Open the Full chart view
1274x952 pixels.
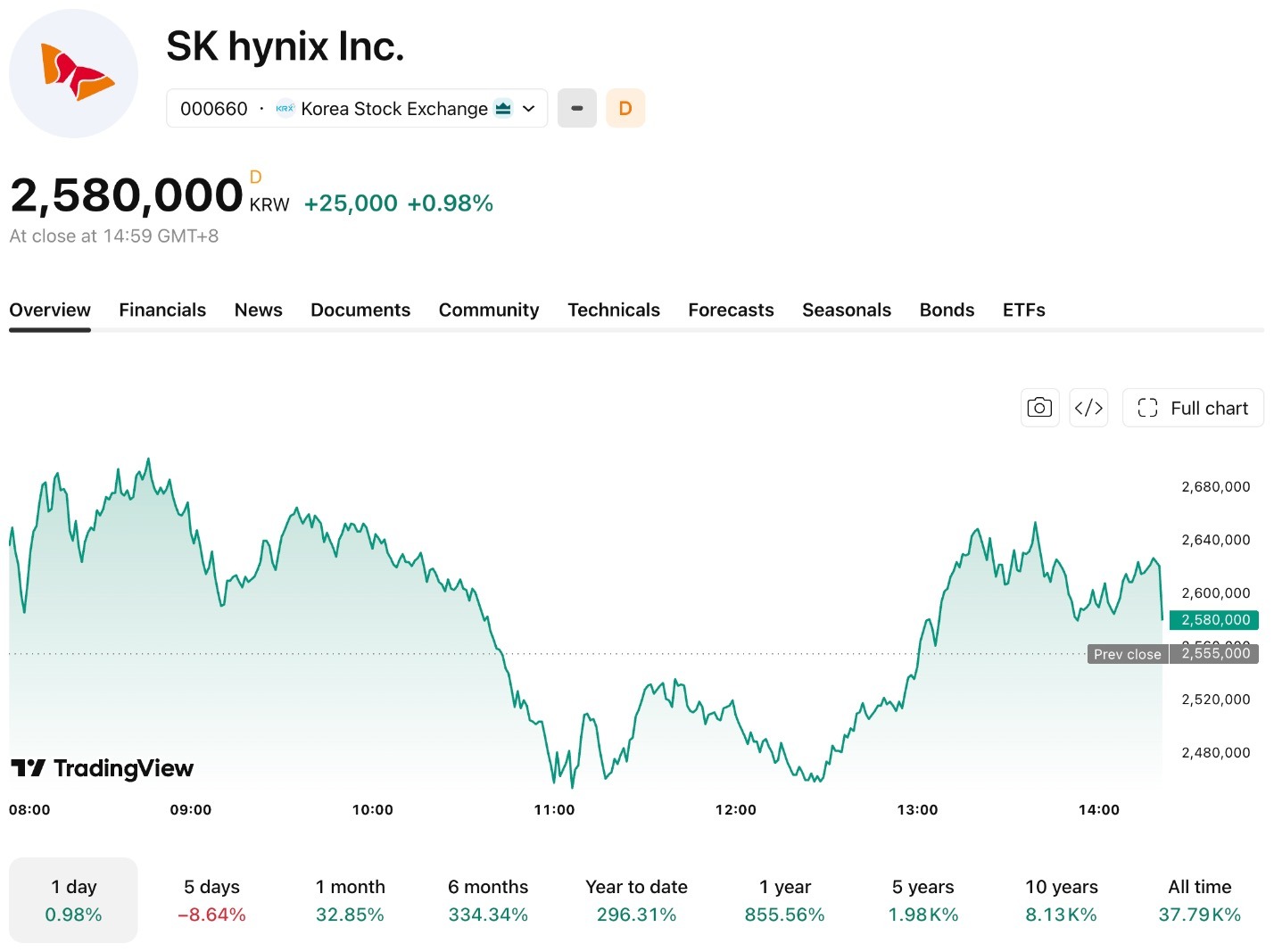pyautogui.click(x=1193, y=408)
